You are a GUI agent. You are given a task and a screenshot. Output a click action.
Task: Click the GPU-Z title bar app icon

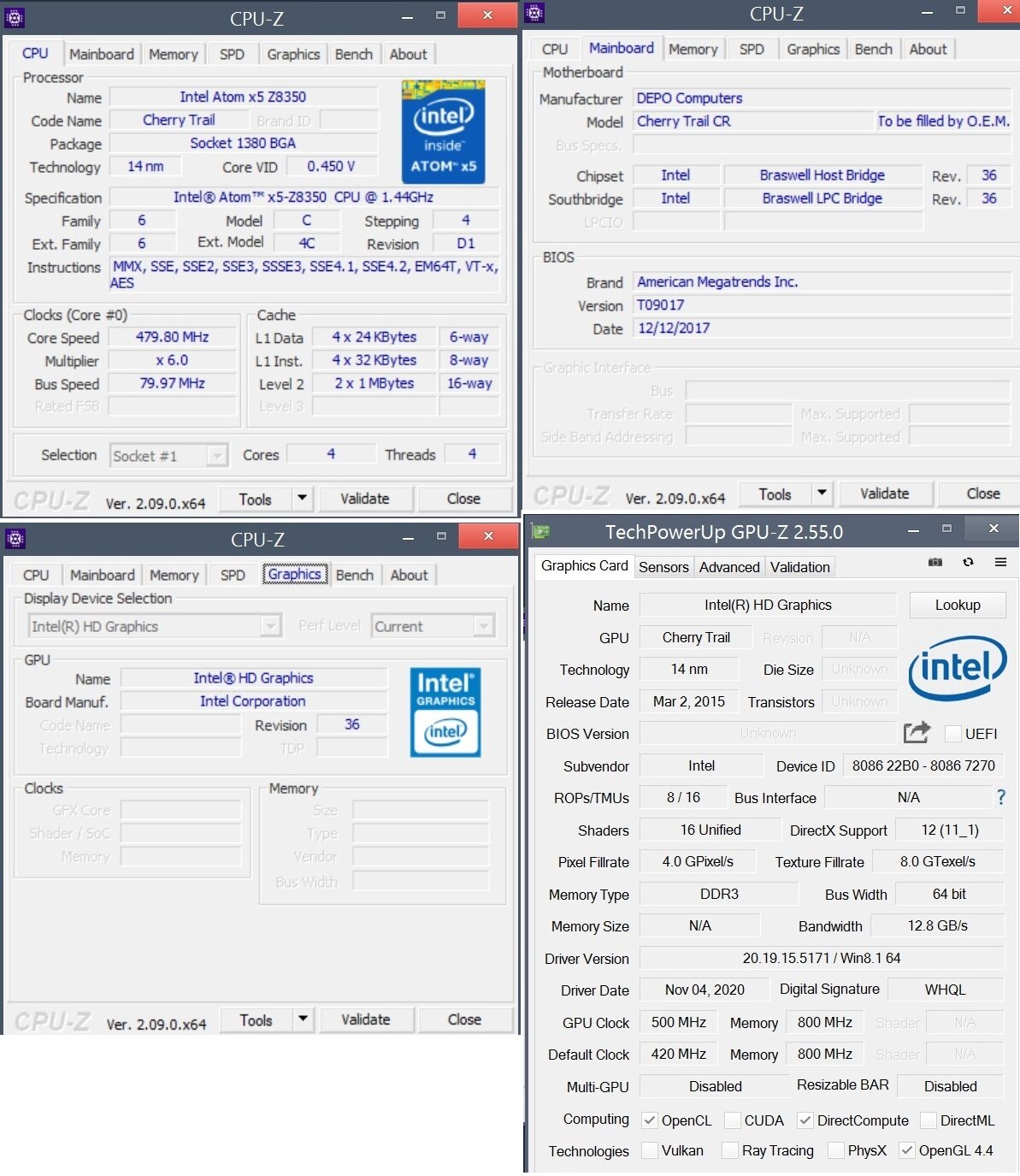(x=541, y=532)
